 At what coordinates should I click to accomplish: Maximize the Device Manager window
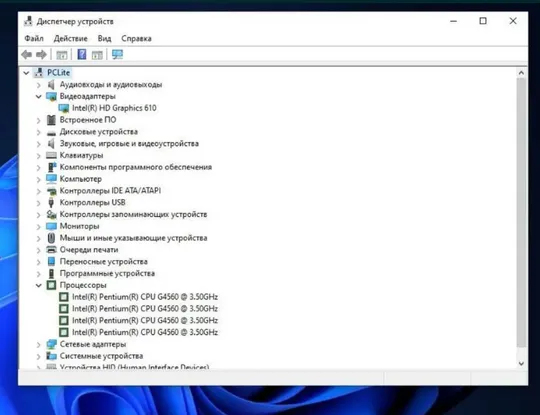(x=483, y=21)
